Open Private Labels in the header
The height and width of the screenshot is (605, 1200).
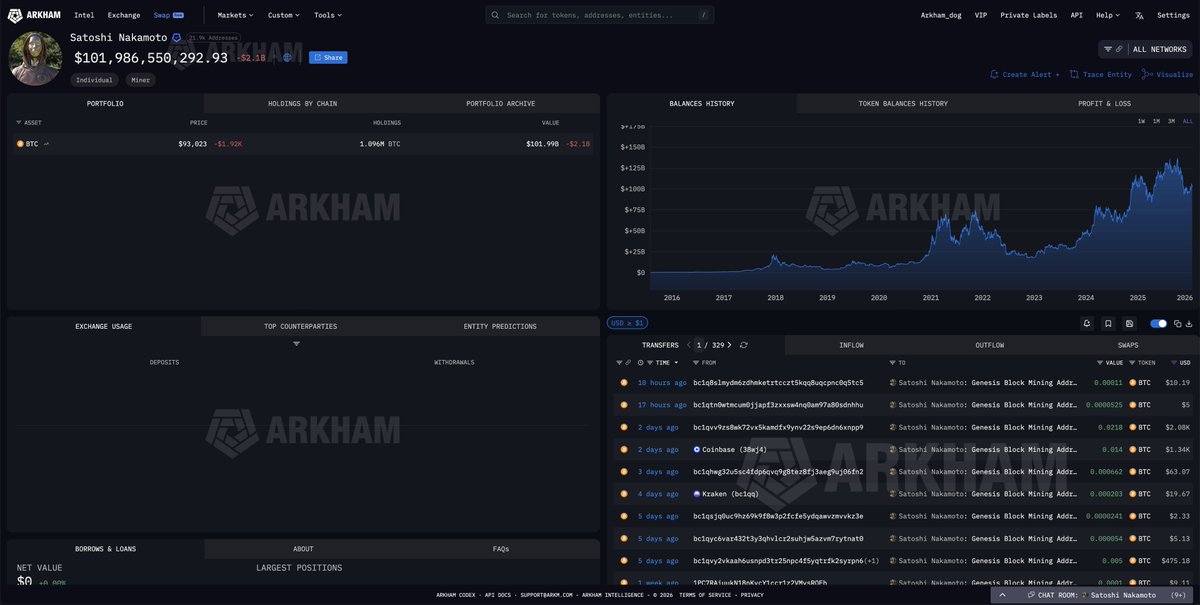tap(1028, 15)
